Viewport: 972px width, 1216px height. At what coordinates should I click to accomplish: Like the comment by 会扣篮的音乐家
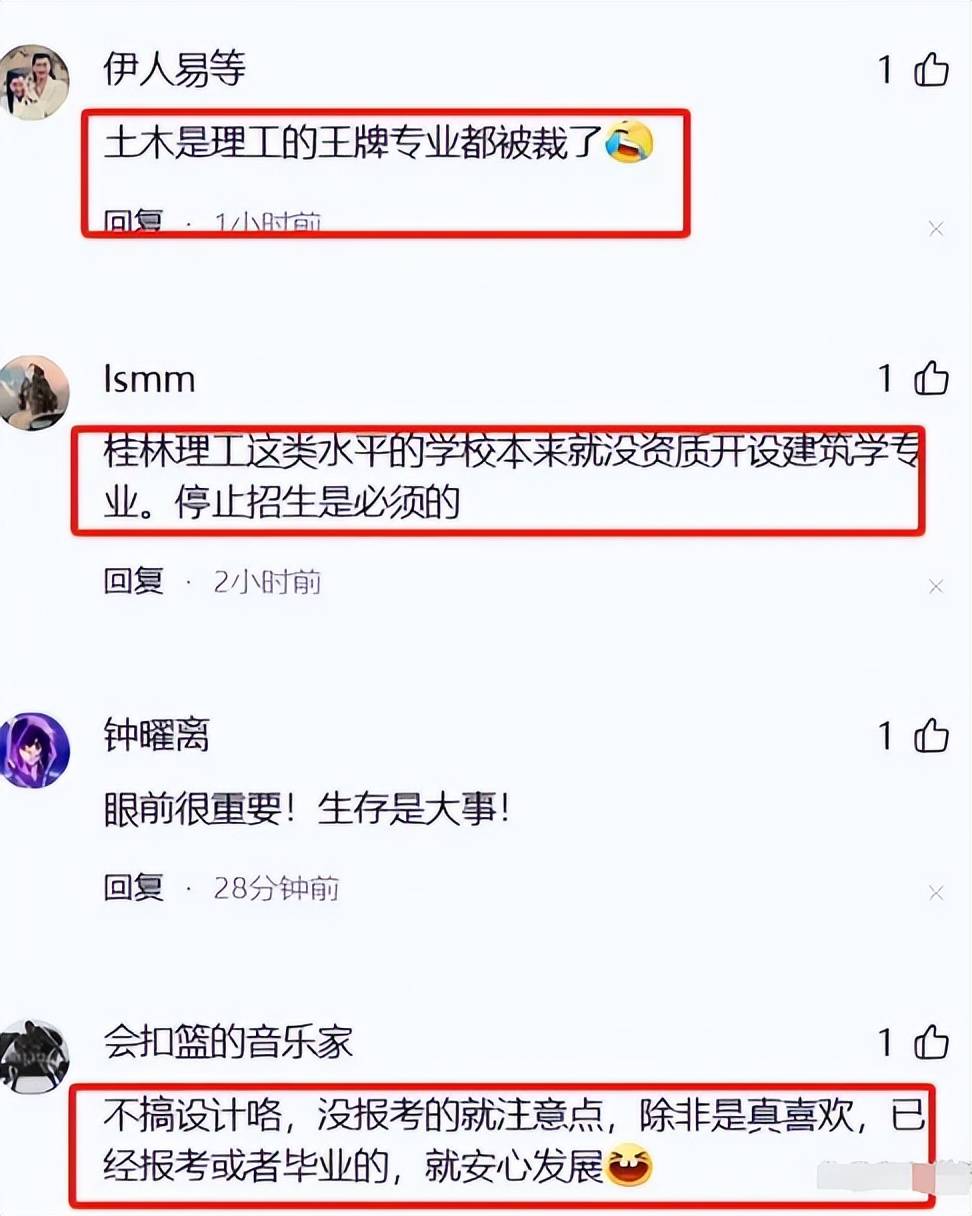coord(931,1042)
